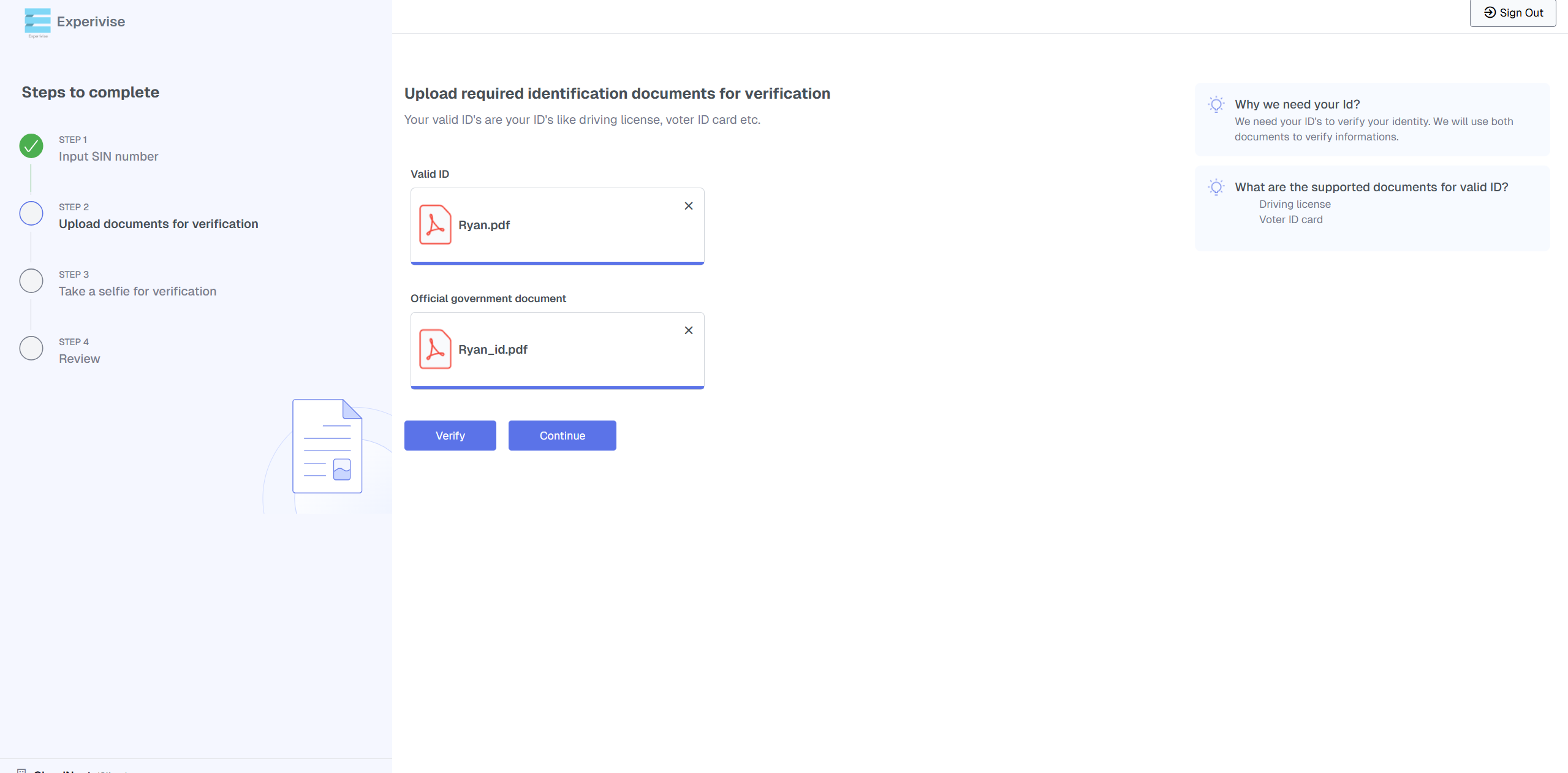Screen dimensions: 1568x773
Task: Select the Step 4 circle indicator
Action: (31, 348)
